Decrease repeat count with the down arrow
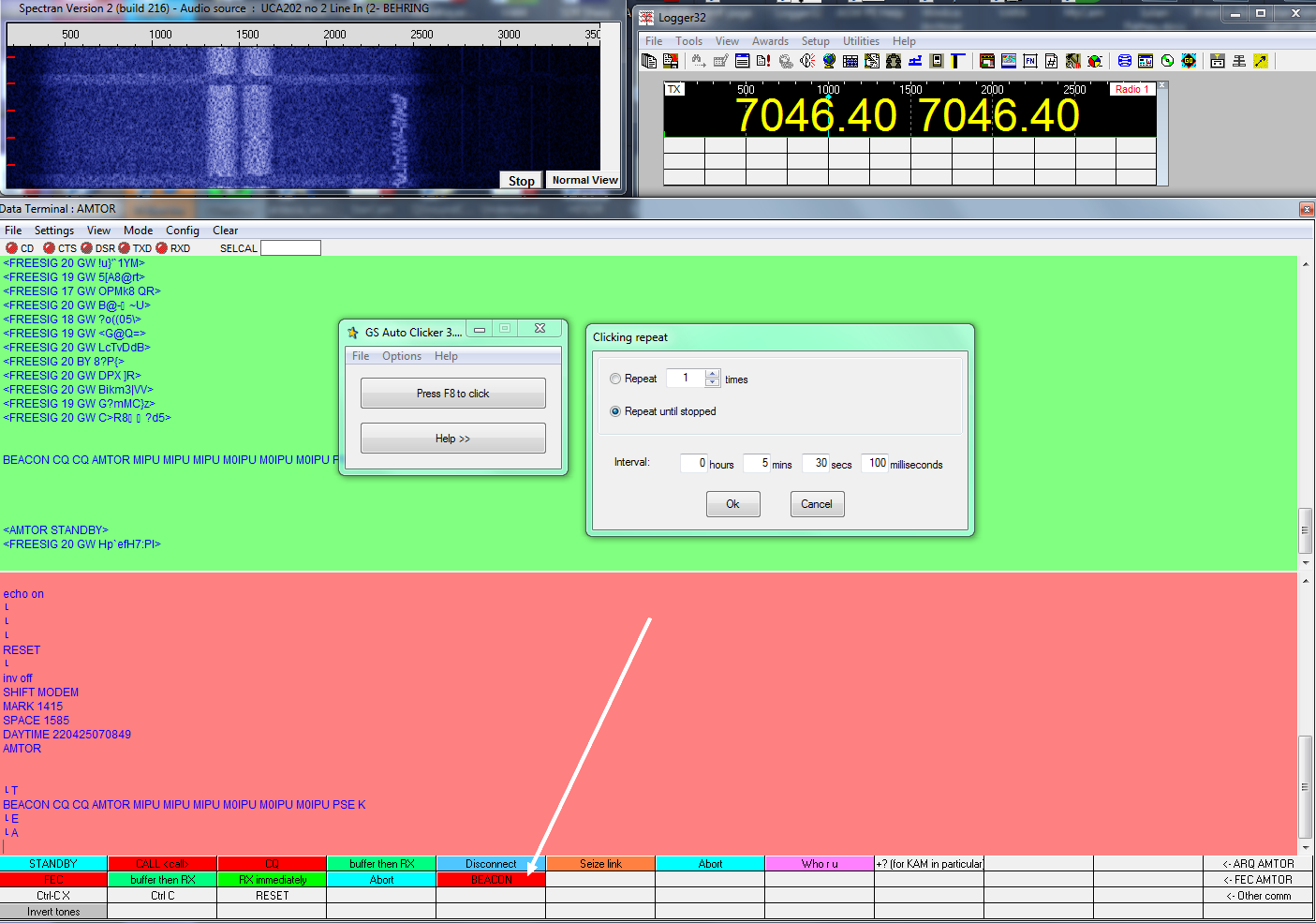This screenshot has width=1316, height=923. [713, 382]
